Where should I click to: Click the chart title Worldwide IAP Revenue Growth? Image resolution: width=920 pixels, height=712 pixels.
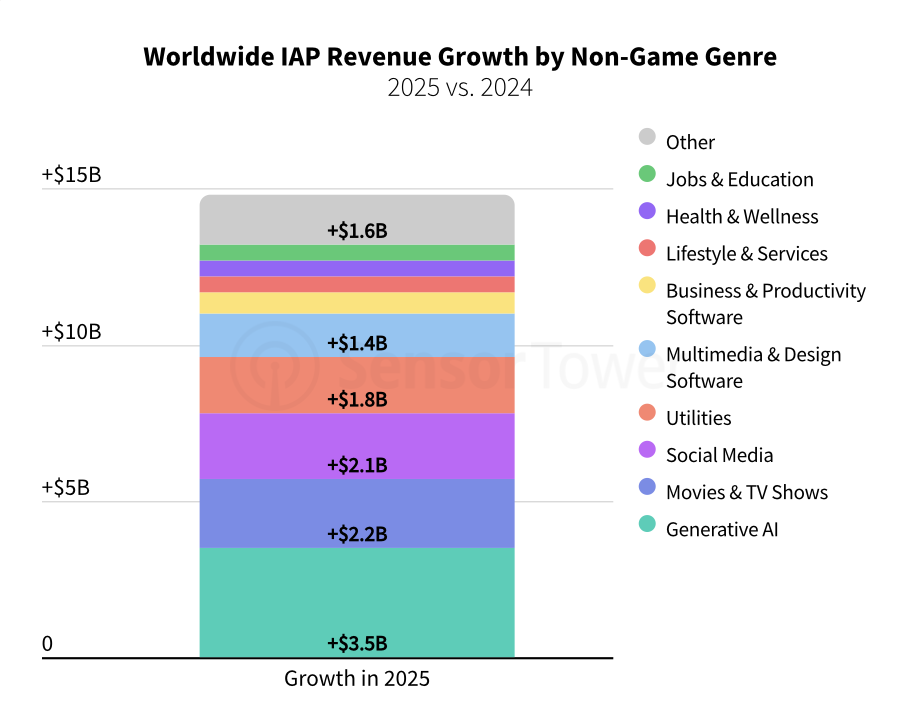click(460, 57)
